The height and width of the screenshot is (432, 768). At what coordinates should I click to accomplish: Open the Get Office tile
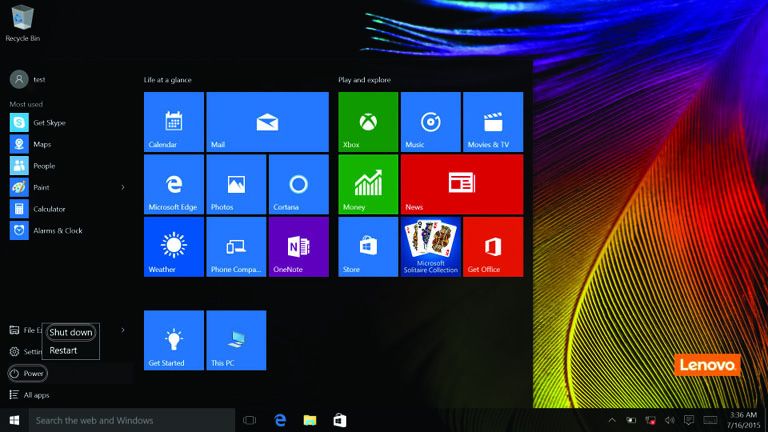pos(493,247)
